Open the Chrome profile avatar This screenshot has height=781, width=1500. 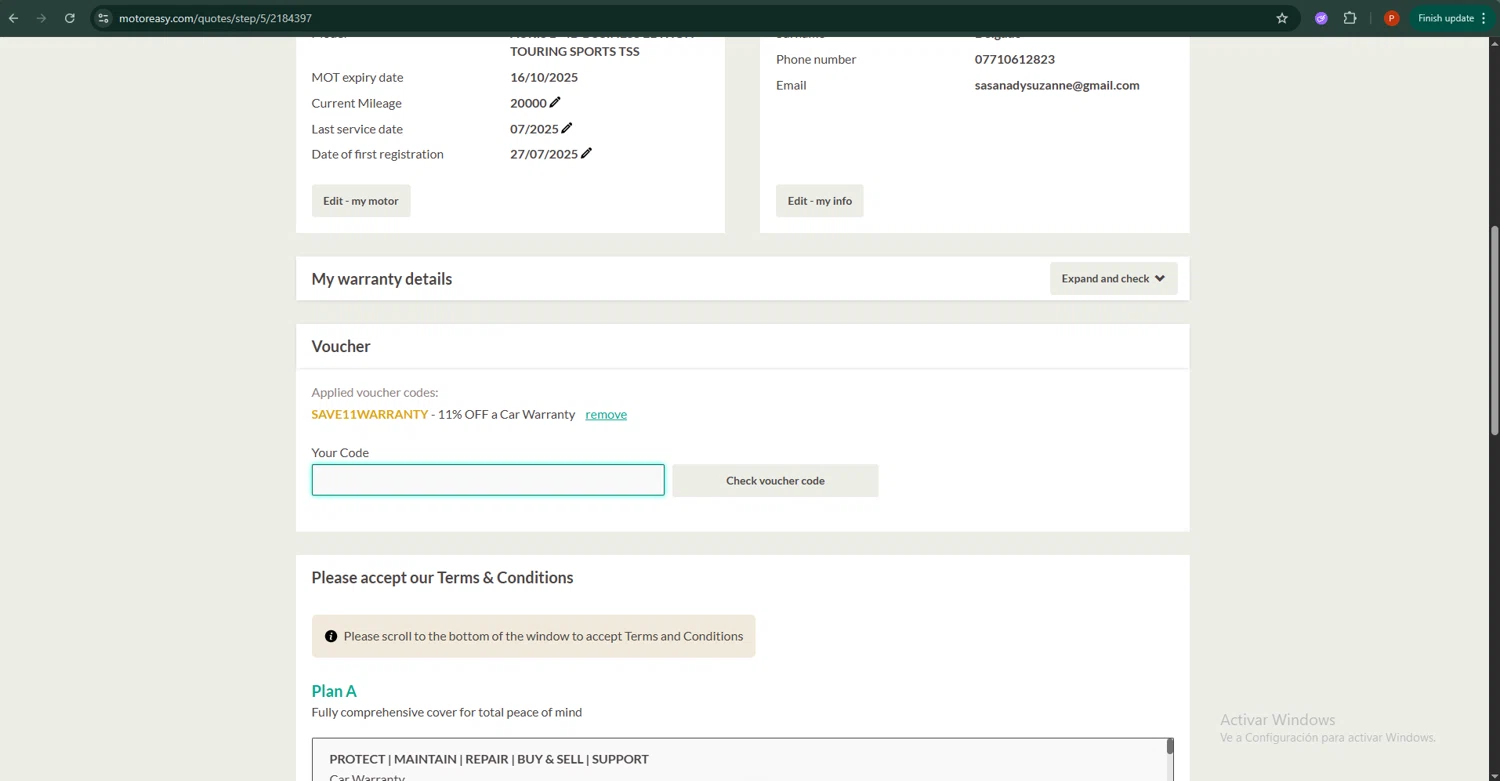pyautogui.click(x=1391, y=18)
